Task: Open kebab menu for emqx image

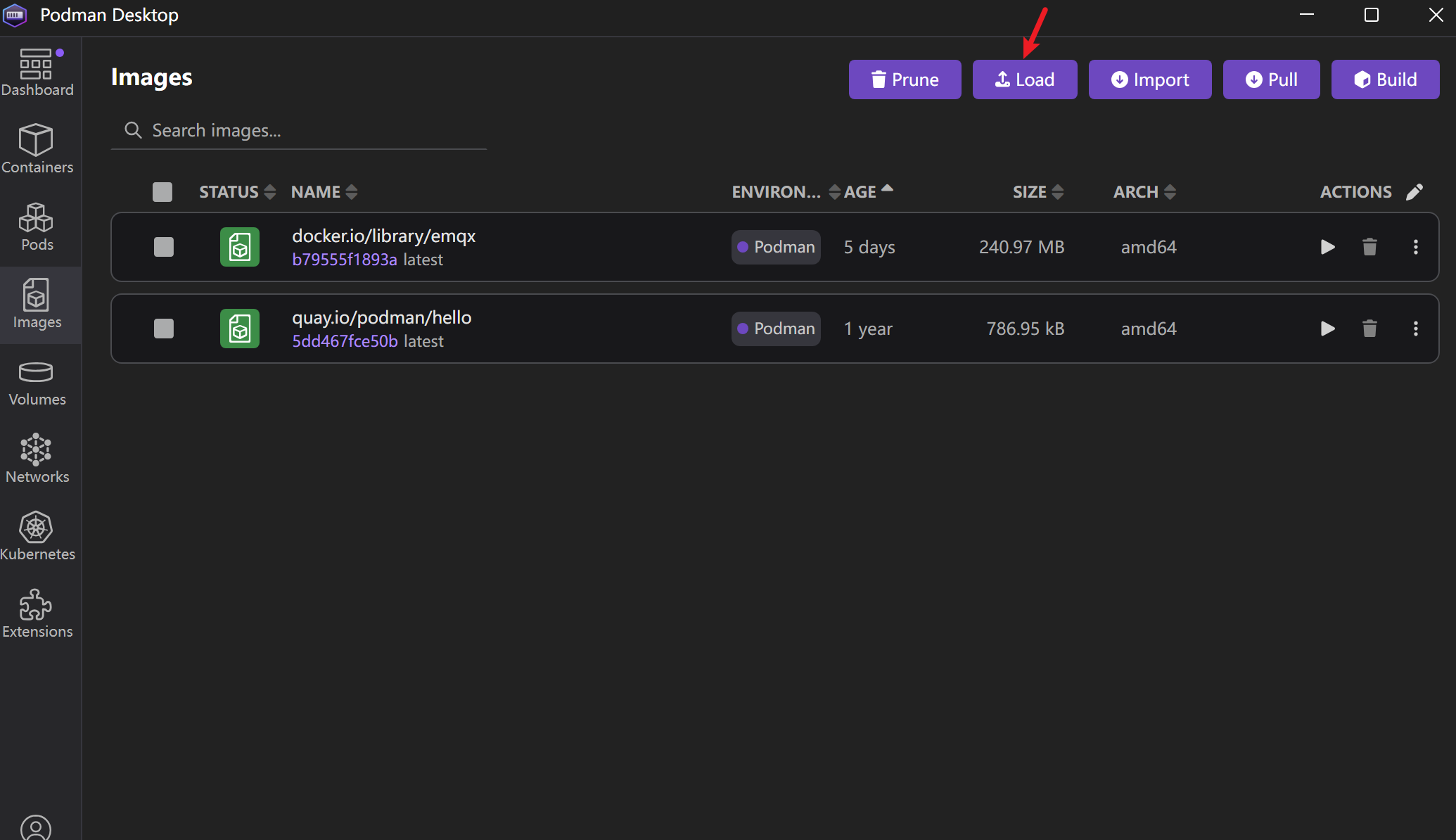Action: (1415, 247)
